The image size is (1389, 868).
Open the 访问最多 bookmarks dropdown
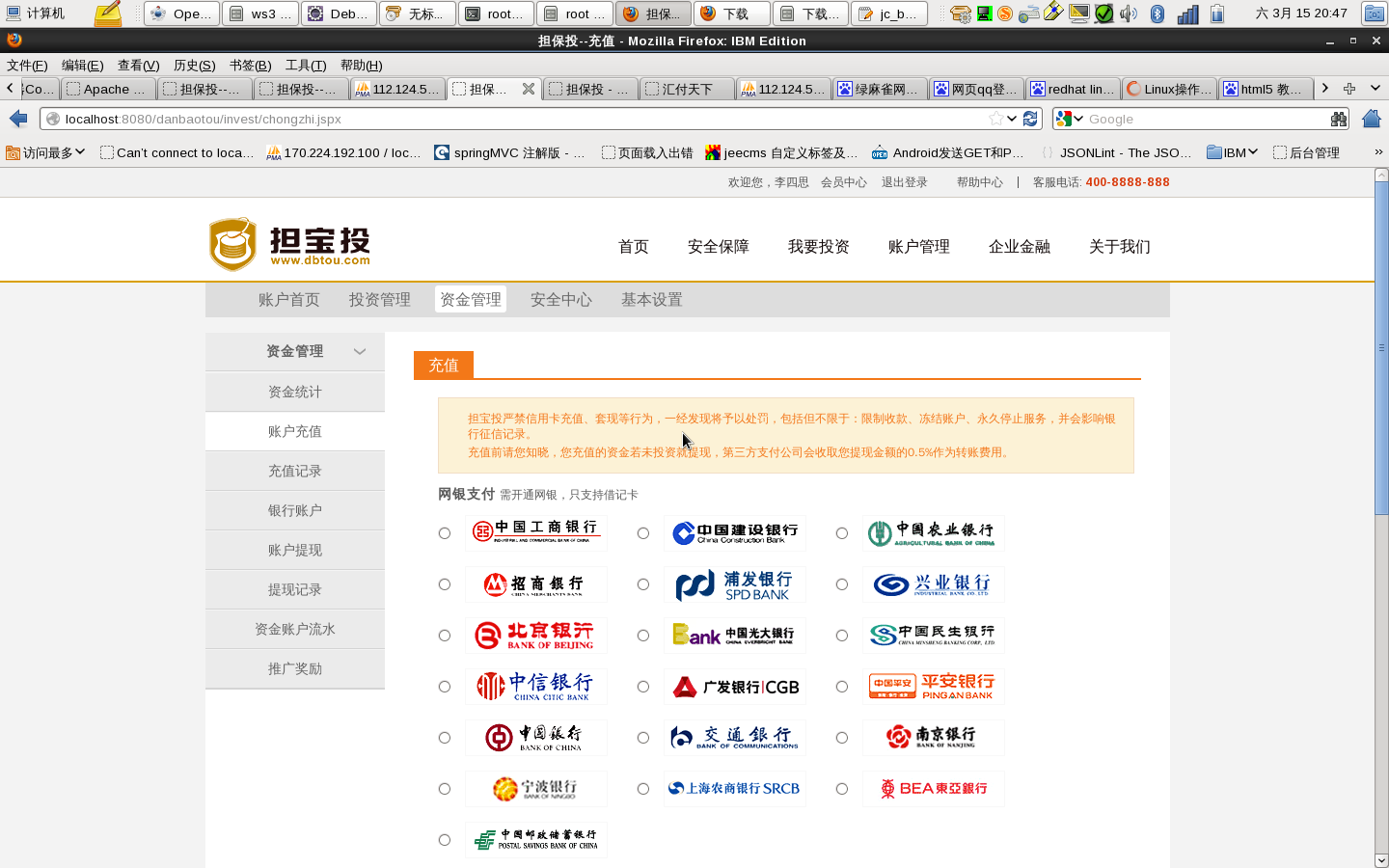(x=45, y=152)
